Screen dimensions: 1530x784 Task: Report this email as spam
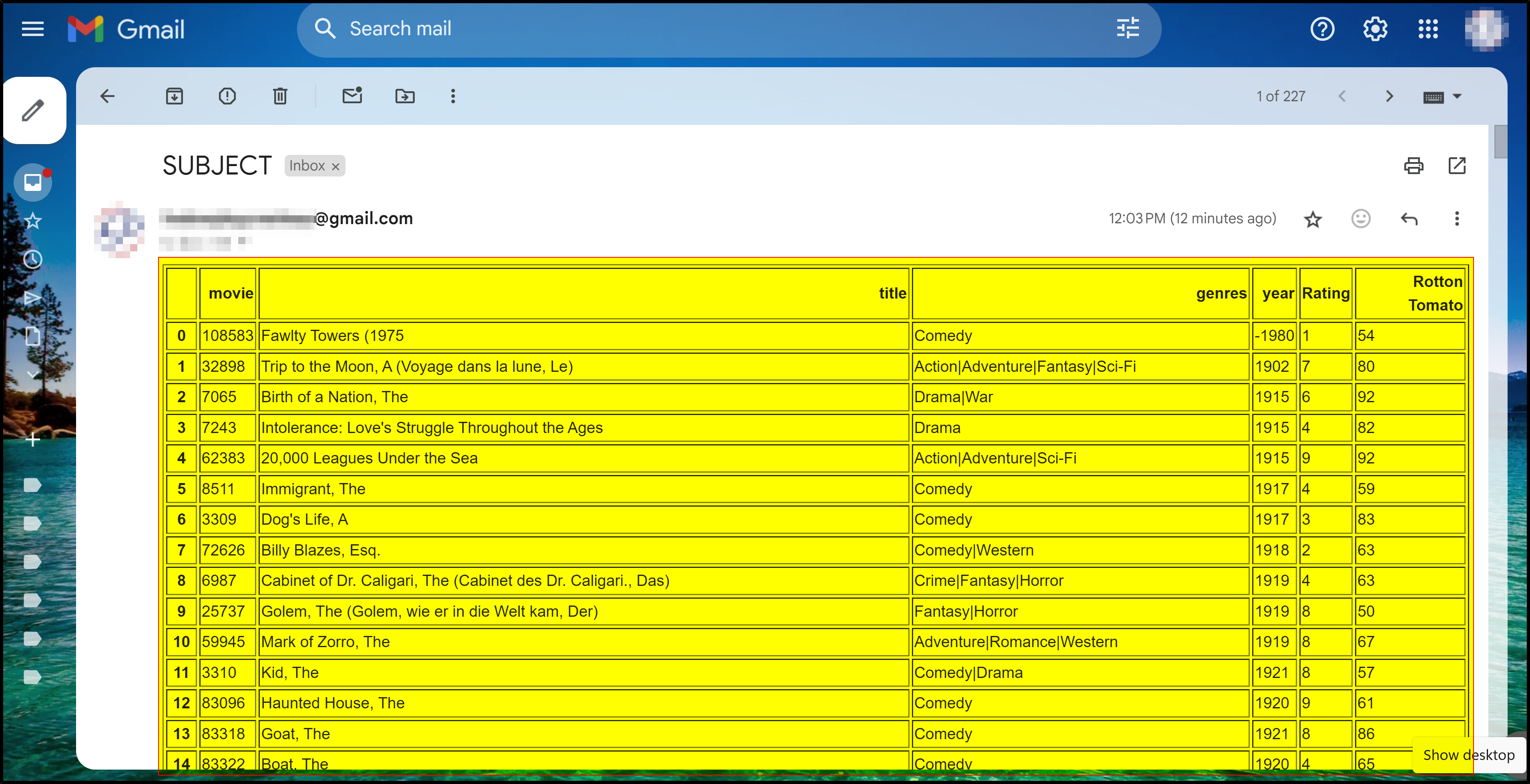(x=227, y=96)
